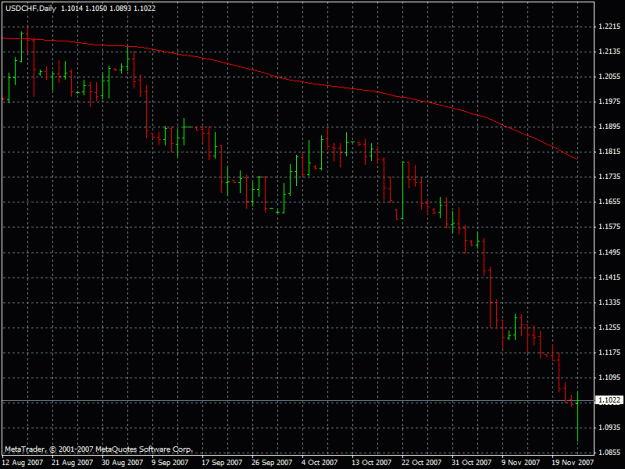Viewport: 625px width, 469px height.
Task: Click the 1.1815 price scale label
Action: (x=609, y=151)
